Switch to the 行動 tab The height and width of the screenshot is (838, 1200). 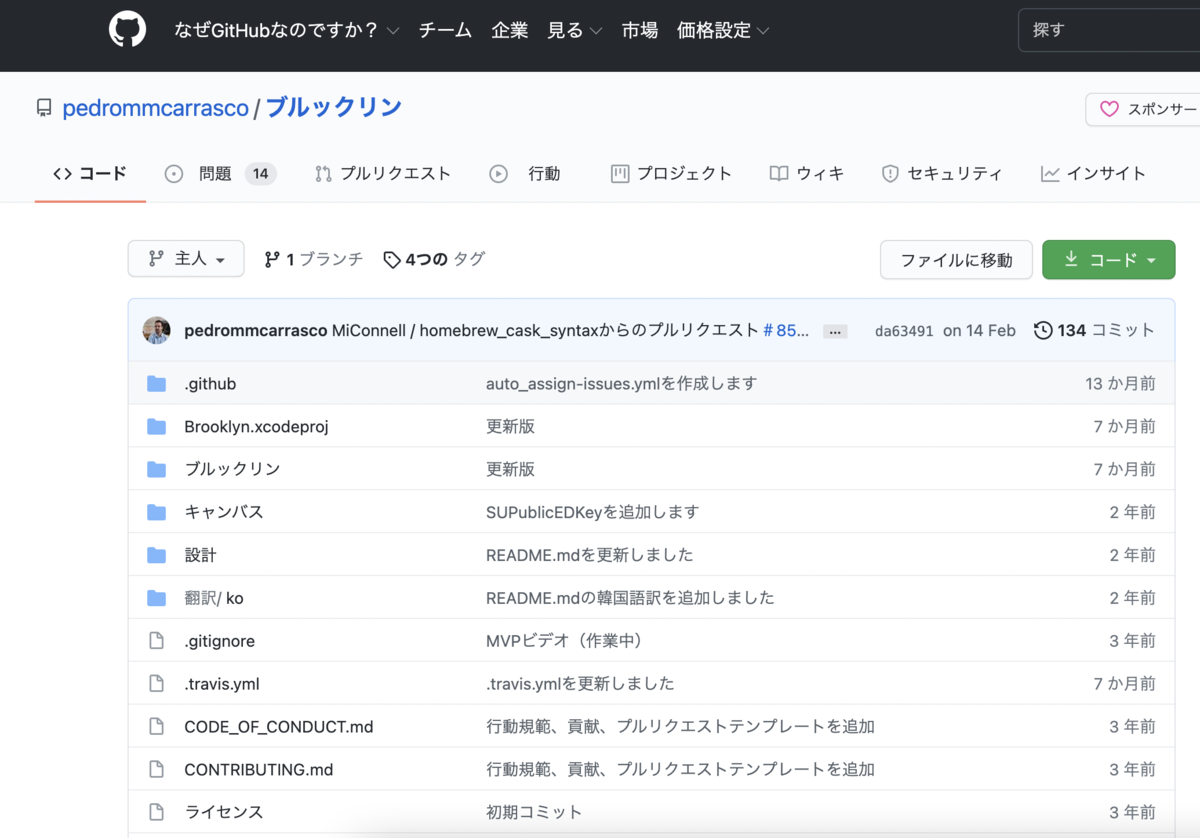tap(525, 174)
